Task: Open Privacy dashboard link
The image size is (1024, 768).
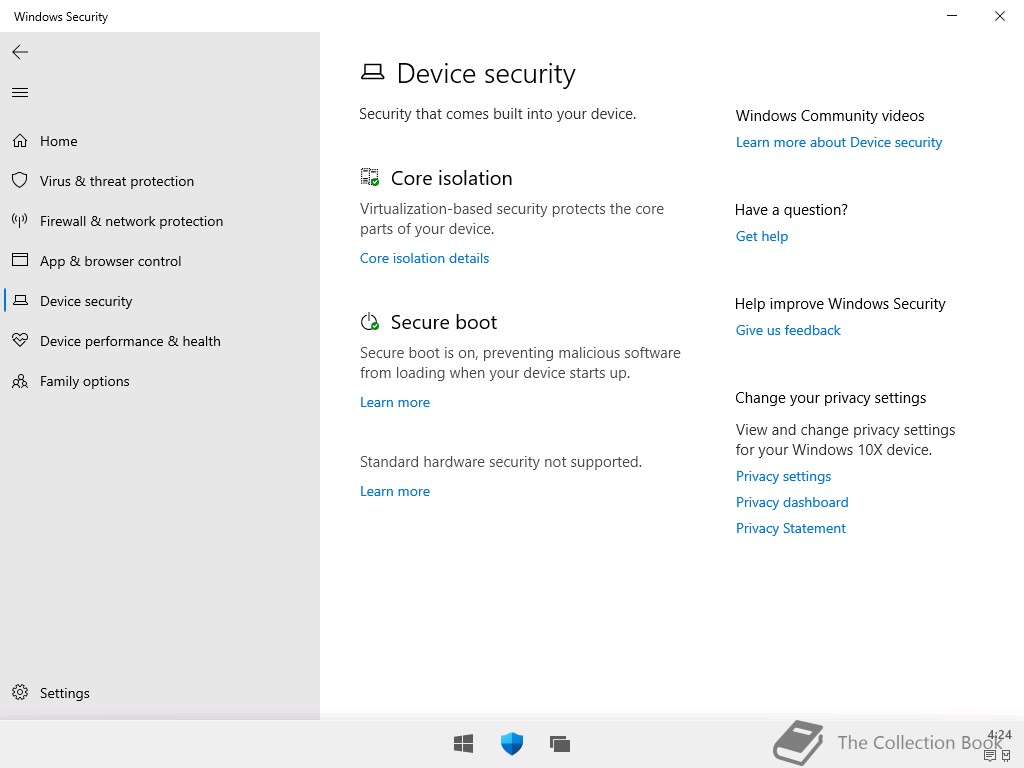Action: (792, 502)
